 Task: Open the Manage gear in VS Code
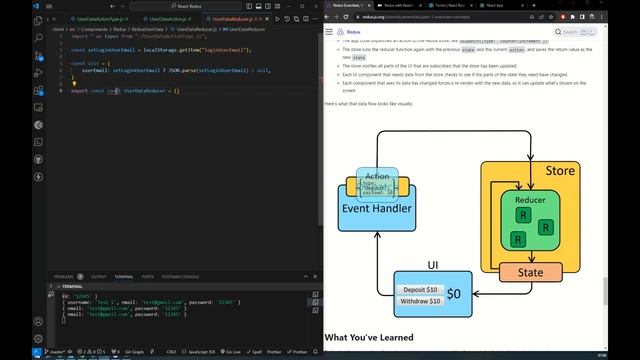pos(38,339)
